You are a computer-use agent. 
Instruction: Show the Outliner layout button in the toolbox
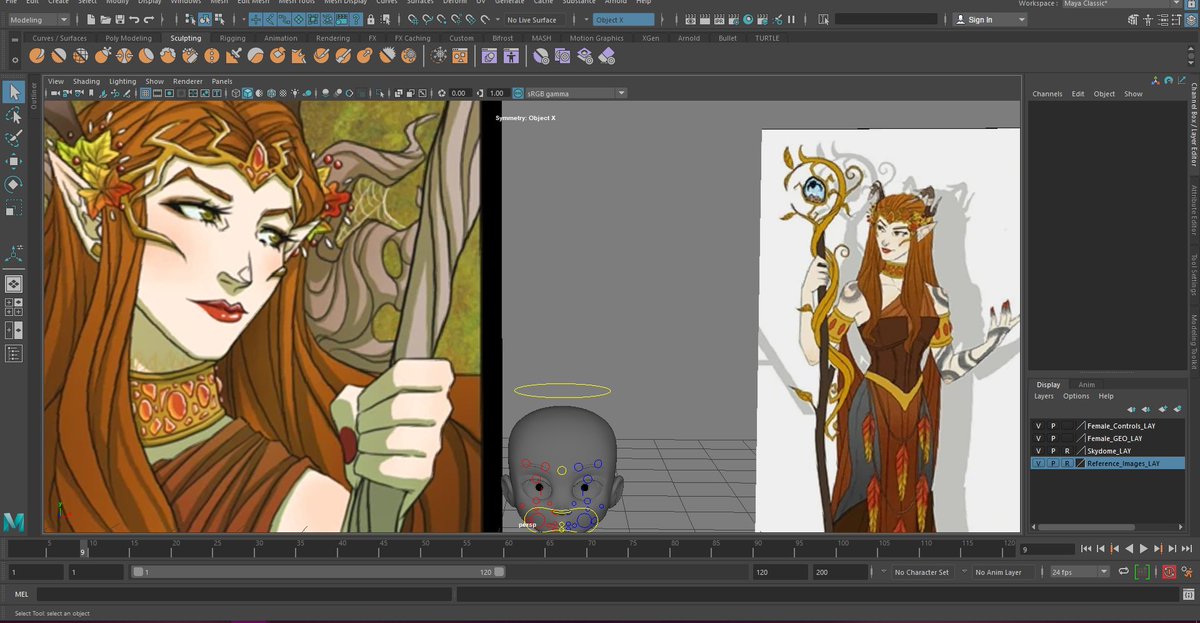click(14, 353)
